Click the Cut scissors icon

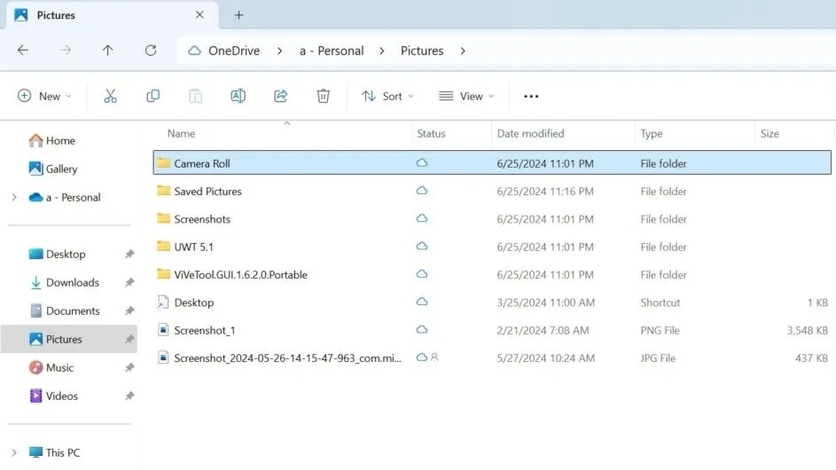tap(110, 96)
